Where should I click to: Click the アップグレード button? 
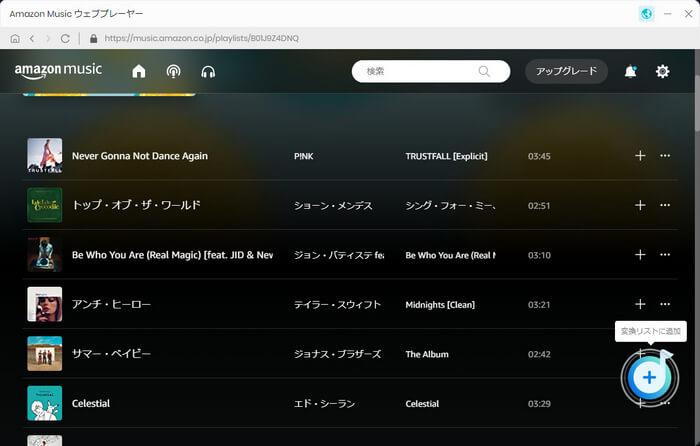[x=566, y=71]
